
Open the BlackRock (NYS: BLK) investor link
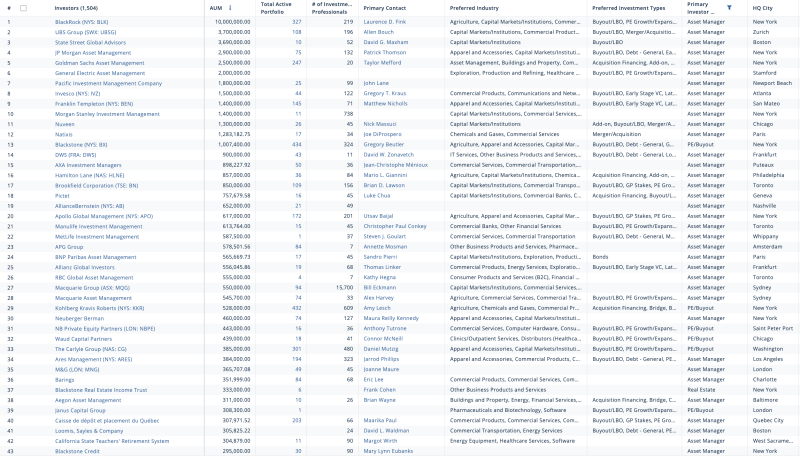[82, 22]
